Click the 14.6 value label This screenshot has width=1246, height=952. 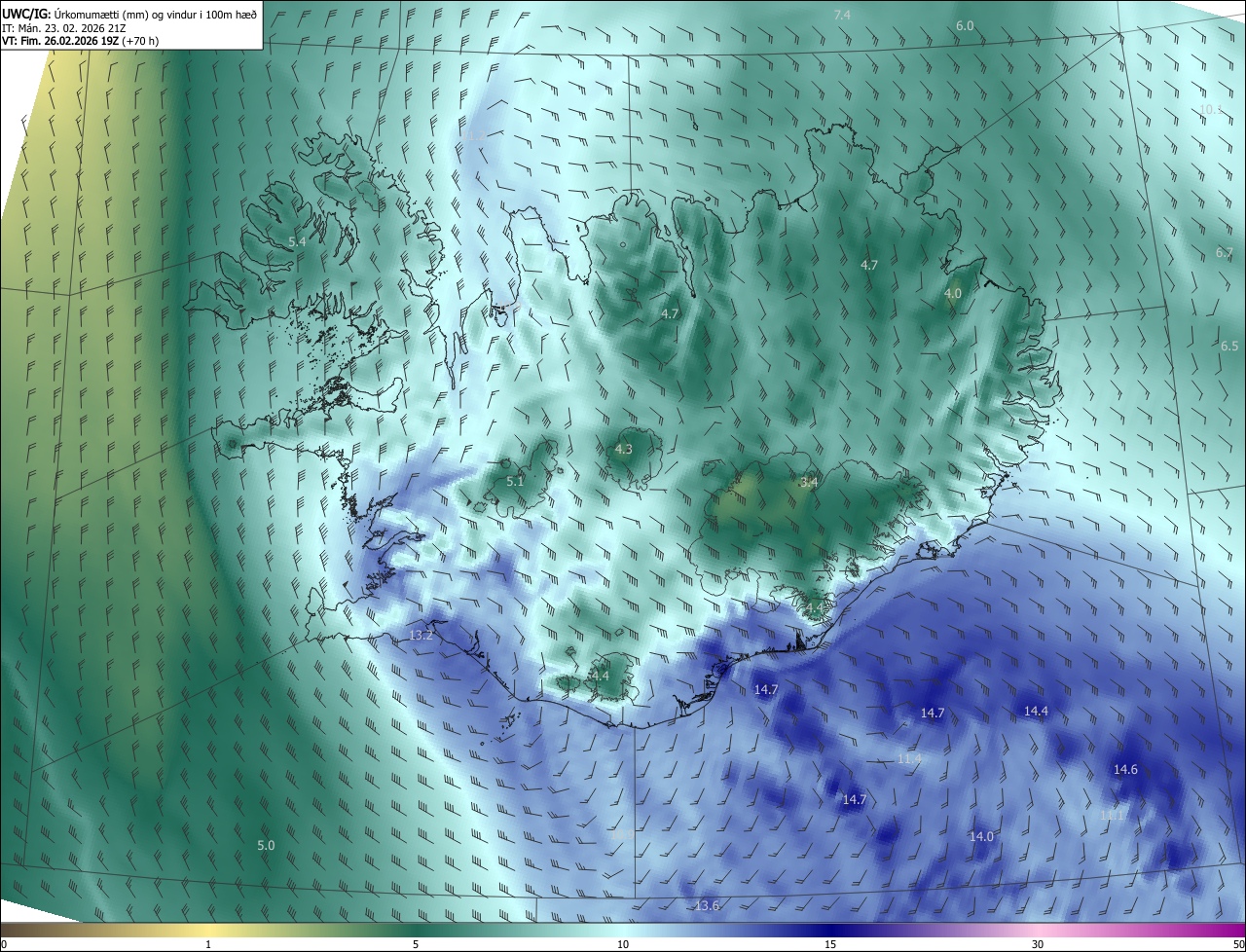point(1125,770)
